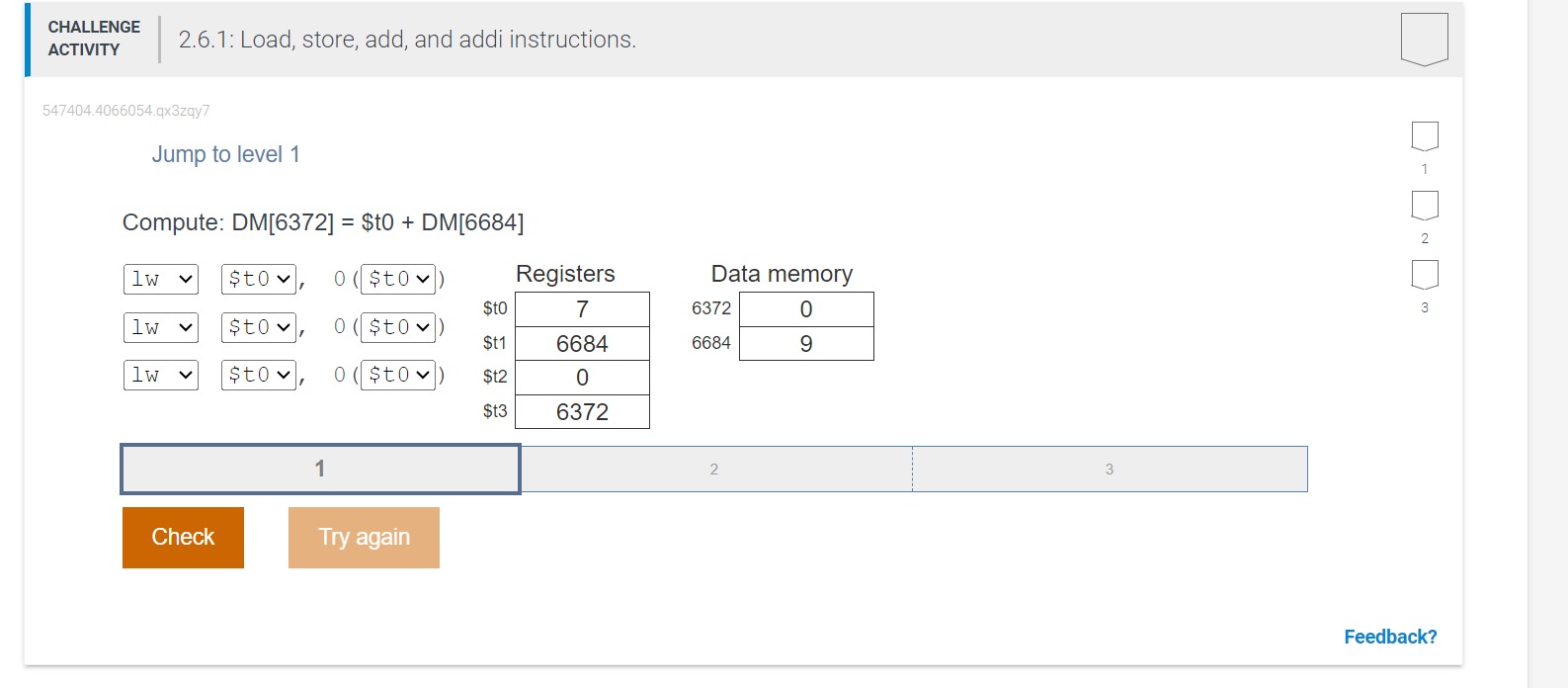Expand third row destination register dropdown
Screen dimensions: 1568x688
coord(259,375)
